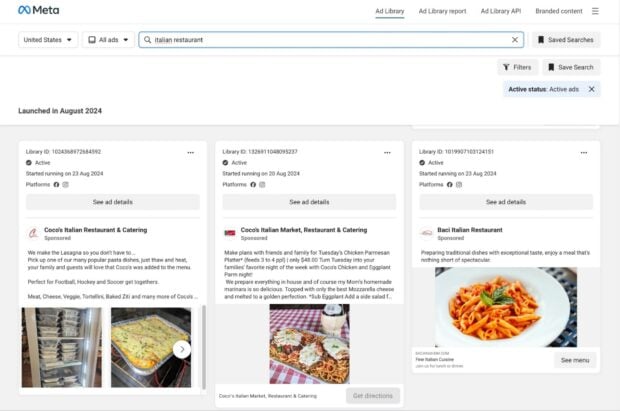The image size is (620, 411).
Task: Open the Ad Library API tab
Action: pyautogui.click(x=501, y=11)
